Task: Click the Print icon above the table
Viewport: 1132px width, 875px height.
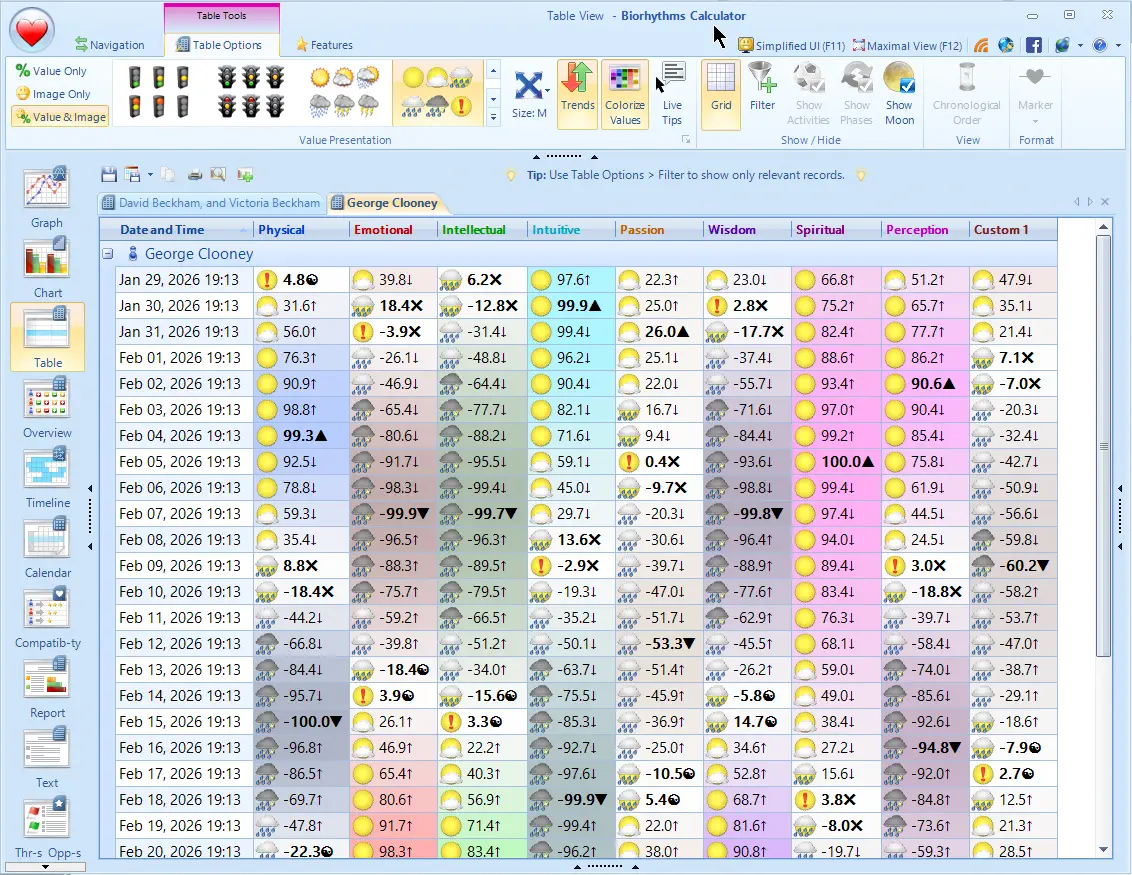Action: (194, 174)
